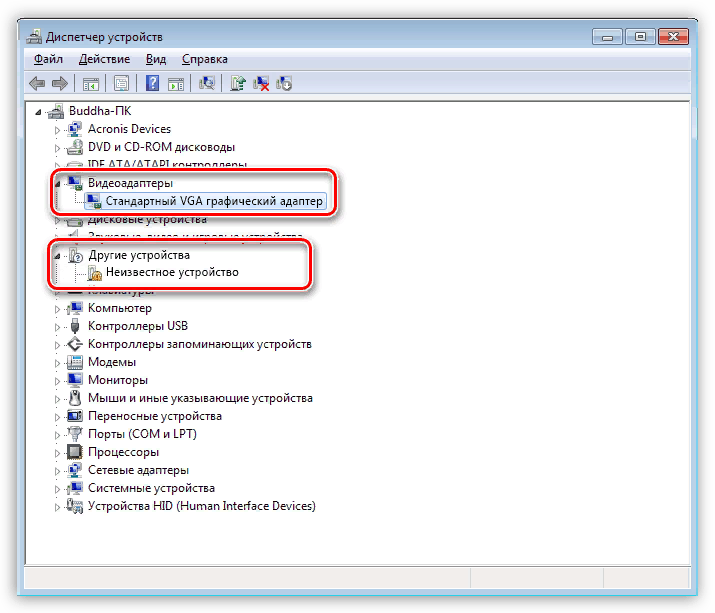Click the Мониторы category icon
715x613 pixels.
tap(74, 380)
